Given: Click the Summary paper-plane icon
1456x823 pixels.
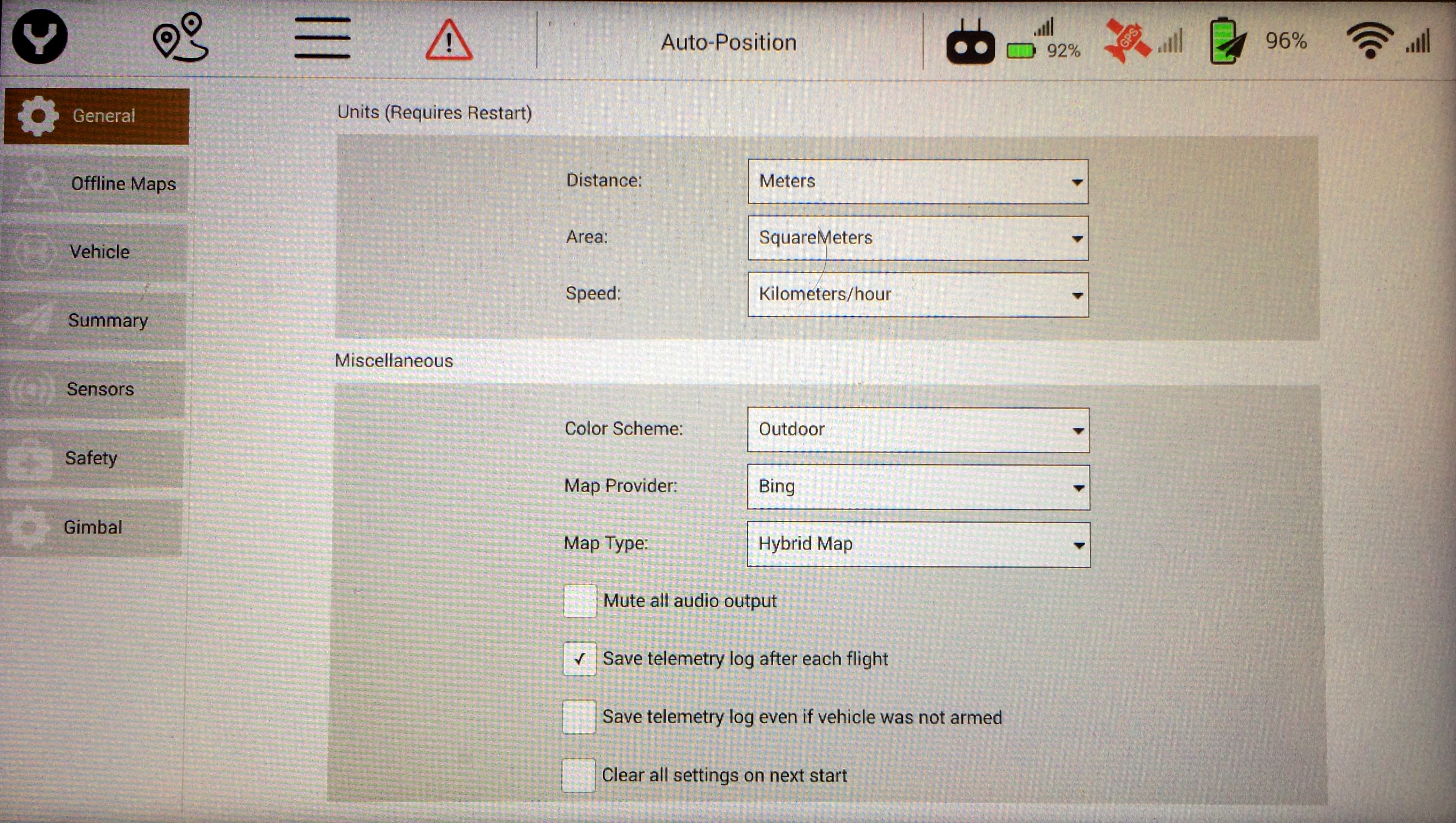Looking at the screenshot, I should coord(33,320).
